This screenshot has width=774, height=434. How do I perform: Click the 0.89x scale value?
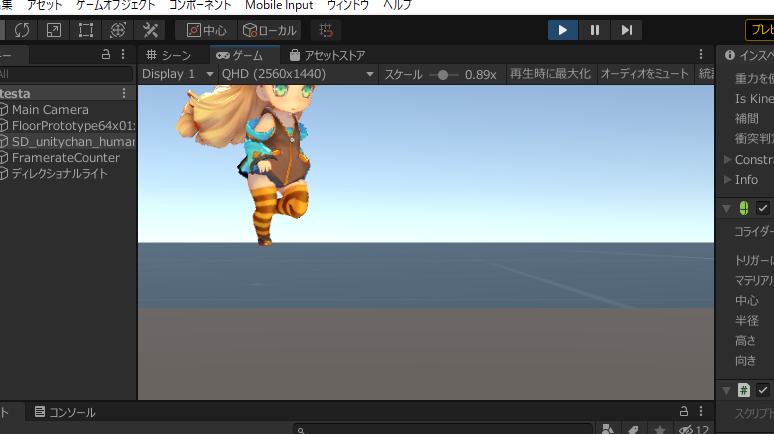click(x=480, y=75)
